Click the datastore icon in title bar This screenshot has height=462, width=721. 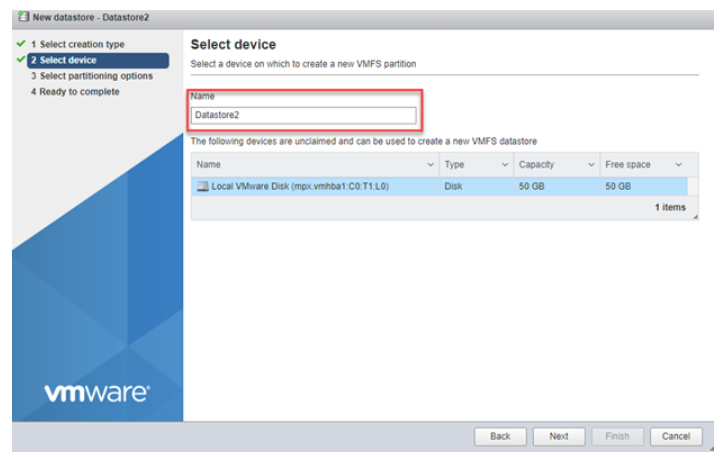(23, 17)
